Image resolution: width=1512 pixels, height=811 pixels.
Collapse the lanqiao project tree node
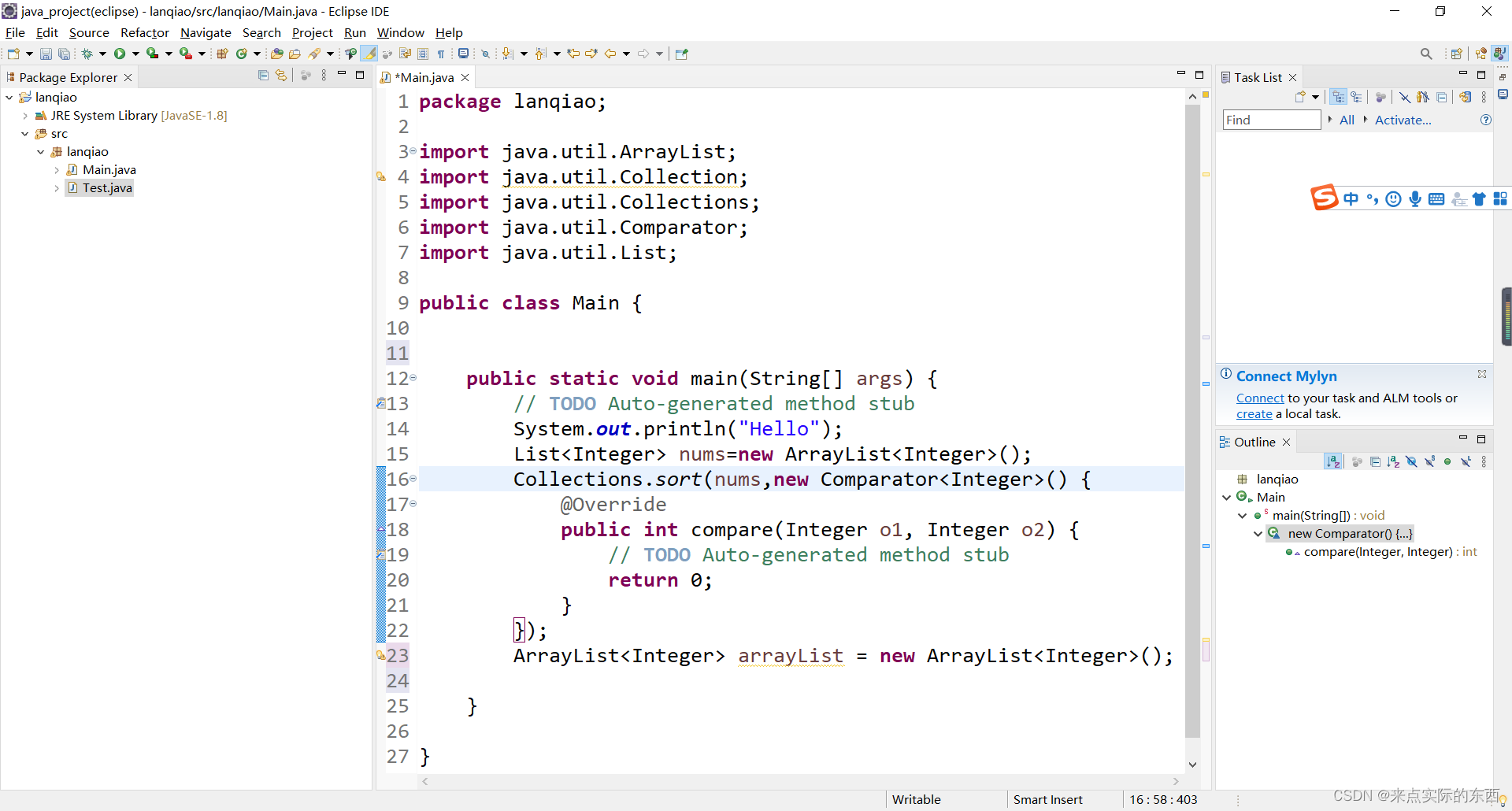click(x=9, y=97)
